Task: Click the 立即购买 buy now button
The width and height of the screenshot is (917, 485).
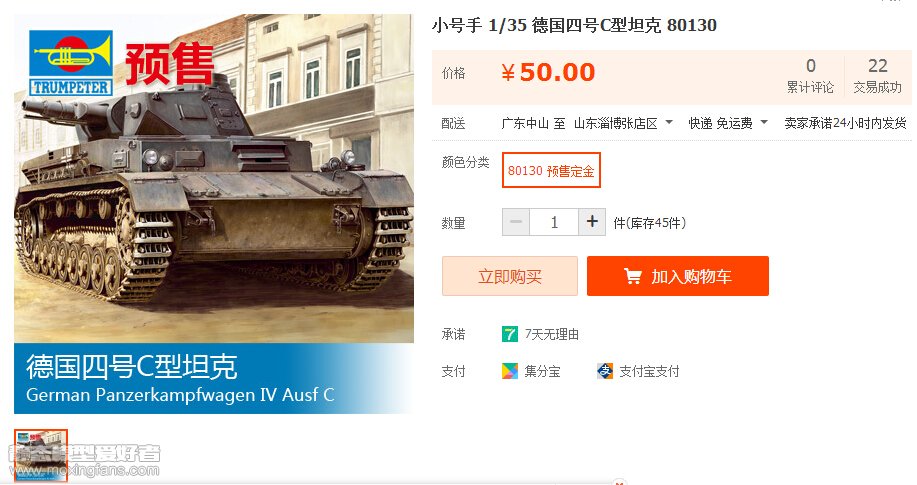Action: [x=510, y=276]
